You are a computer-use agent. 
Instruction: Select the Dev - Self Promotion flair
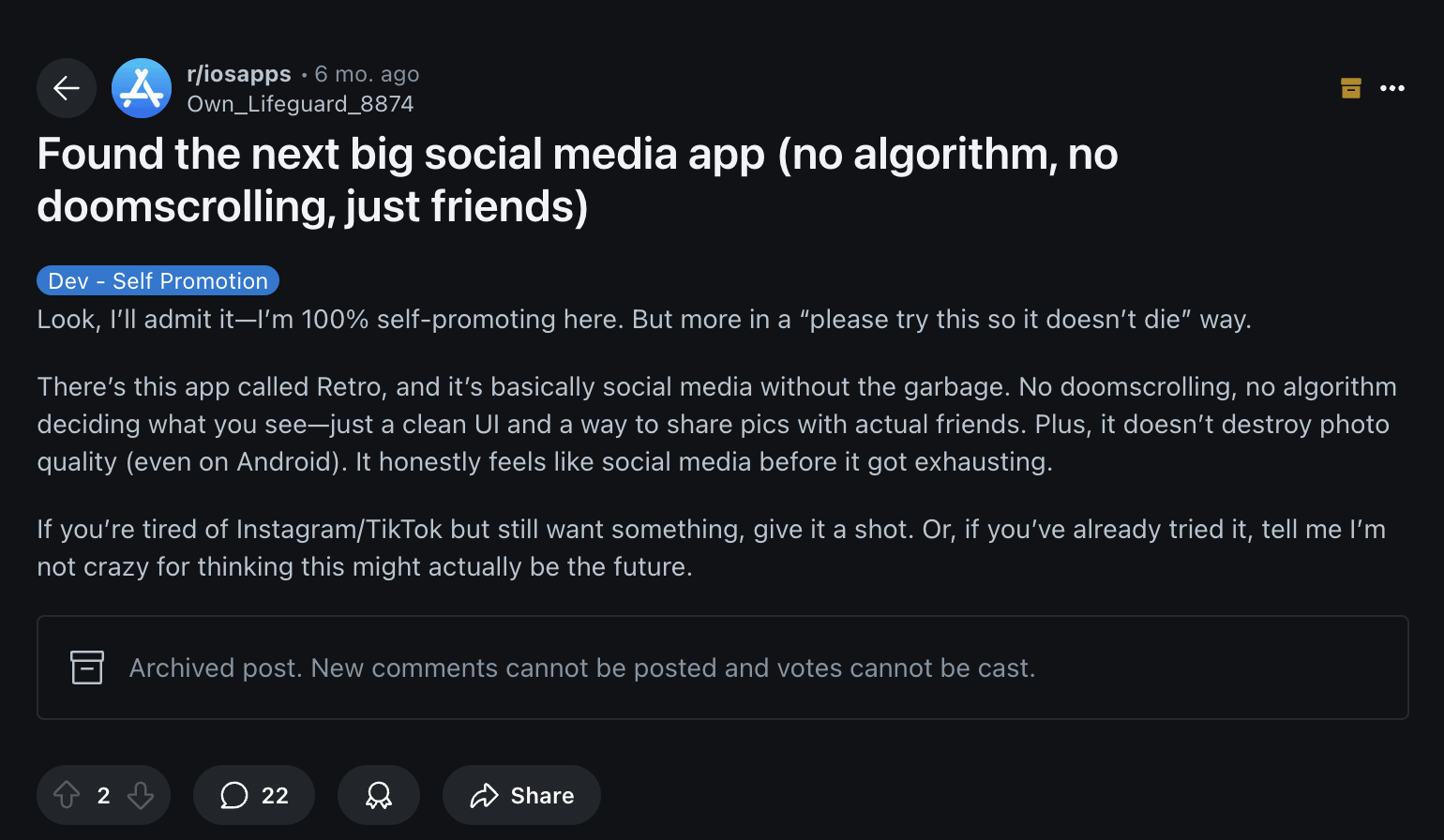tap(158, 281)
